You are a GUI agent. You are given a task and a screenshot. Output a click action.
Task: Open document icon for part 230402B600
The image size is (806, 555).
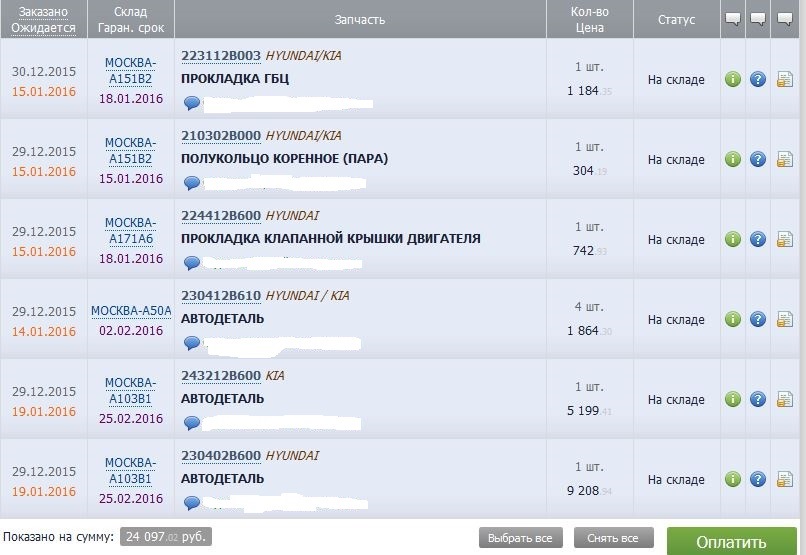coord(785,479)
